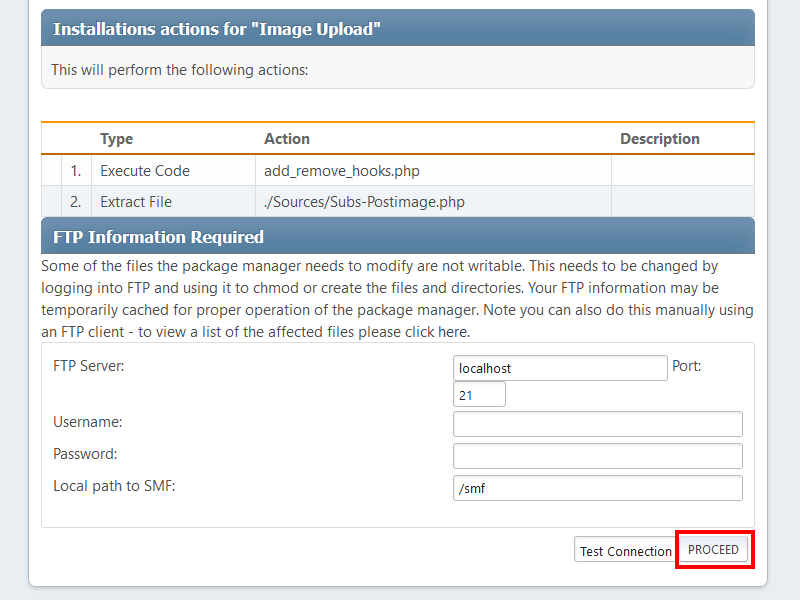Click the ./Sources/Subs-Postimage.php action entry
This screenshot has width=800, height=600.
pos(364,202)
